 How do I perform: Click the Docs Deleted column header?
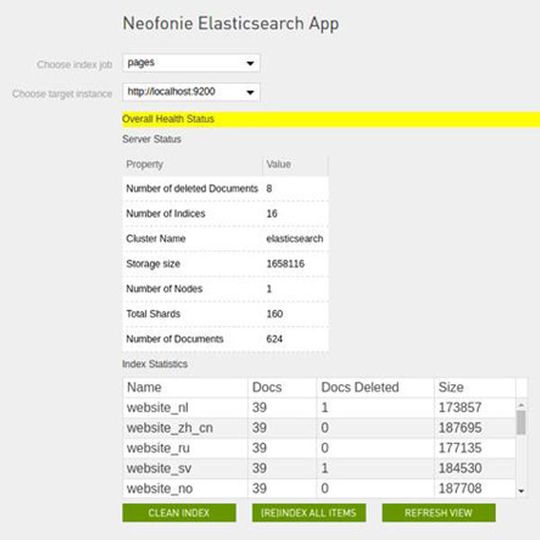[375, 387]
